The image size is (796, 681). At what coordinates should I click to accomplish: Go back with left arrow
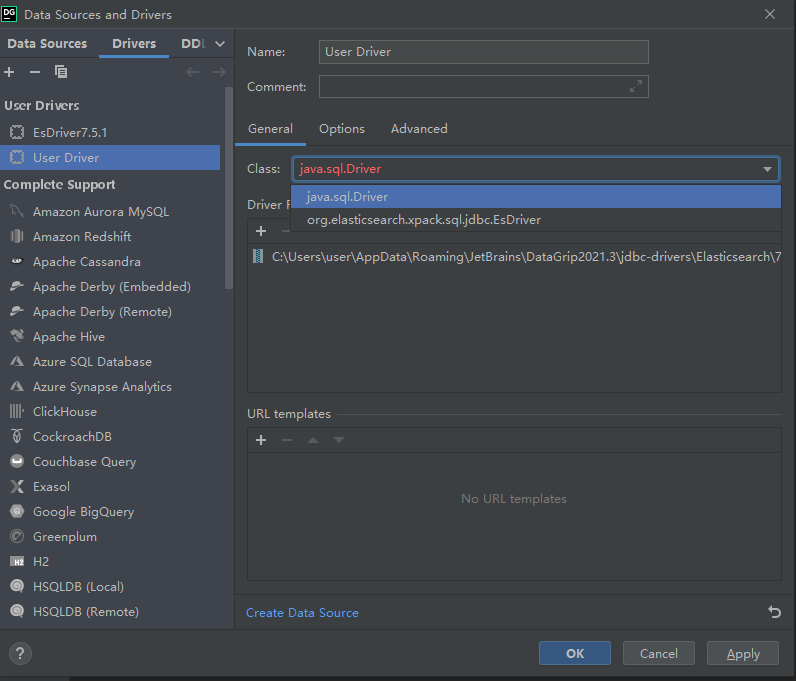192,72
